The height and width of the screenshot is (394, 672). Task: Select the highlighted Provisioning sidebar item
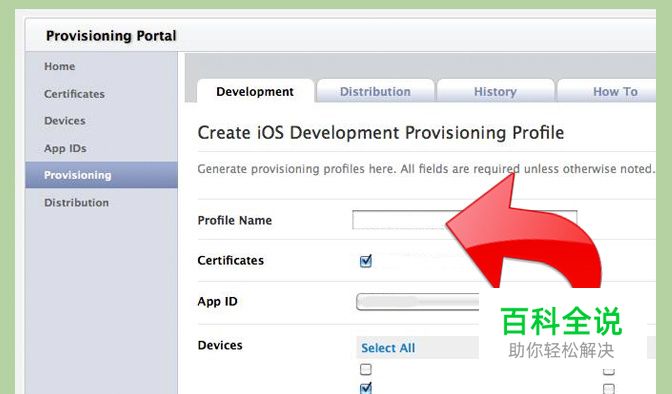[x=101, y=175]
